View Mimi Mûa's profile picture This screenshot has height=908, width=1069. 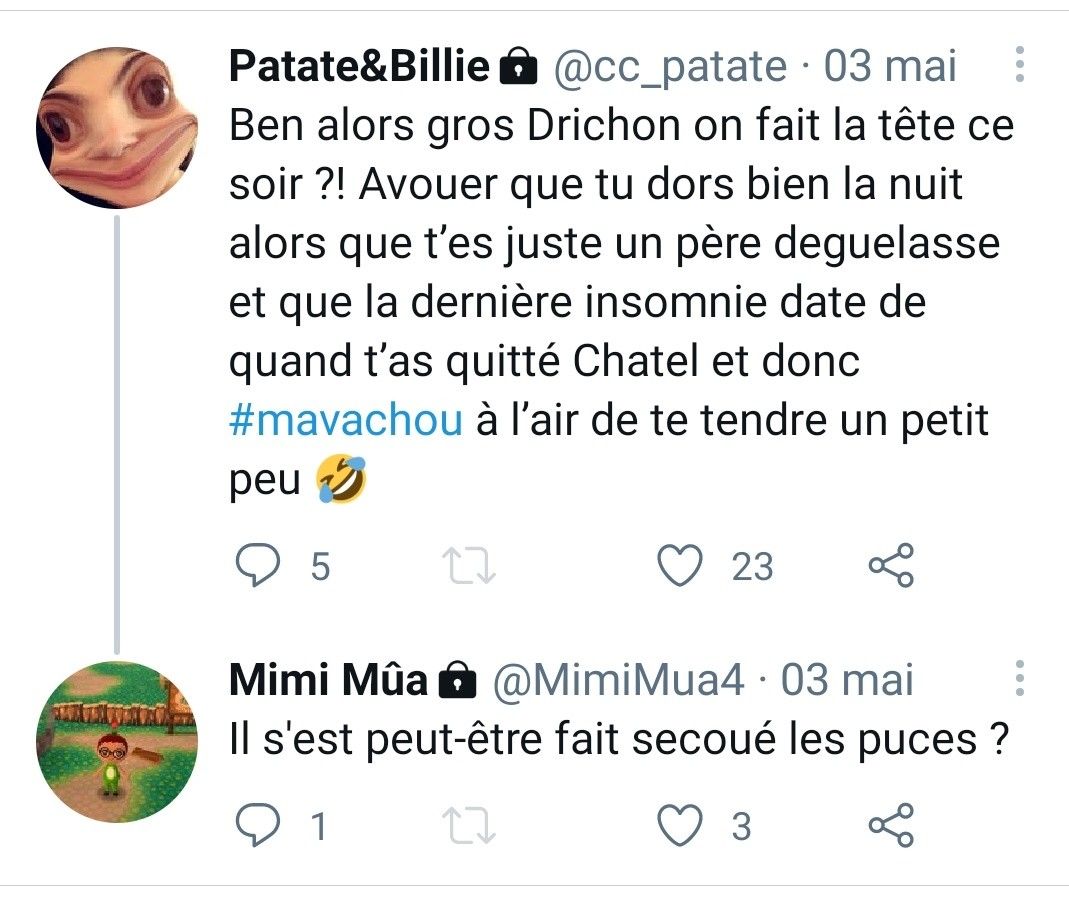116,741
